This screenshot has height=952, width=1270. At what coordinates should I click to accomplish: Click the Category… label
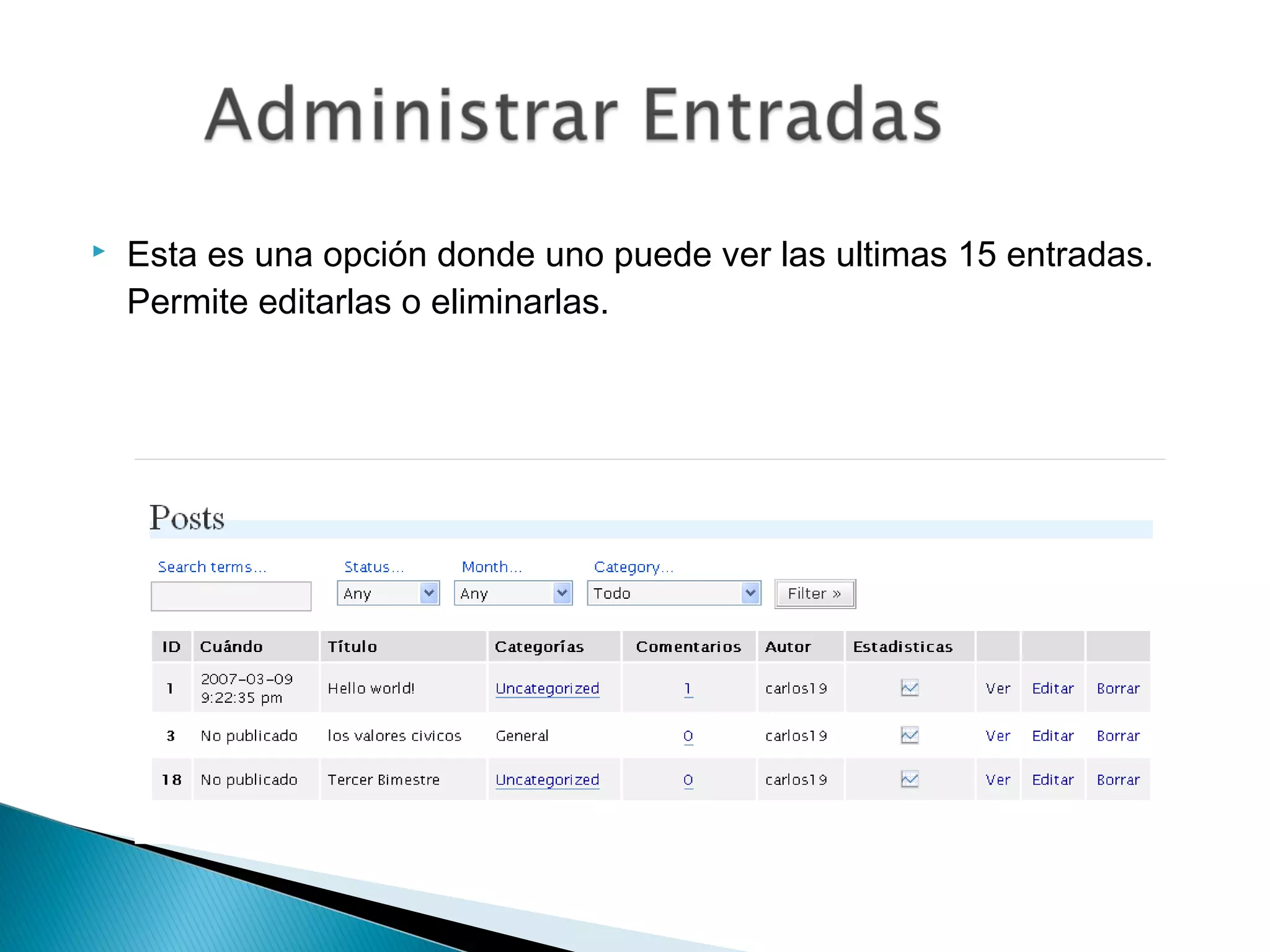pyautogui.click(x=633, y=567)
